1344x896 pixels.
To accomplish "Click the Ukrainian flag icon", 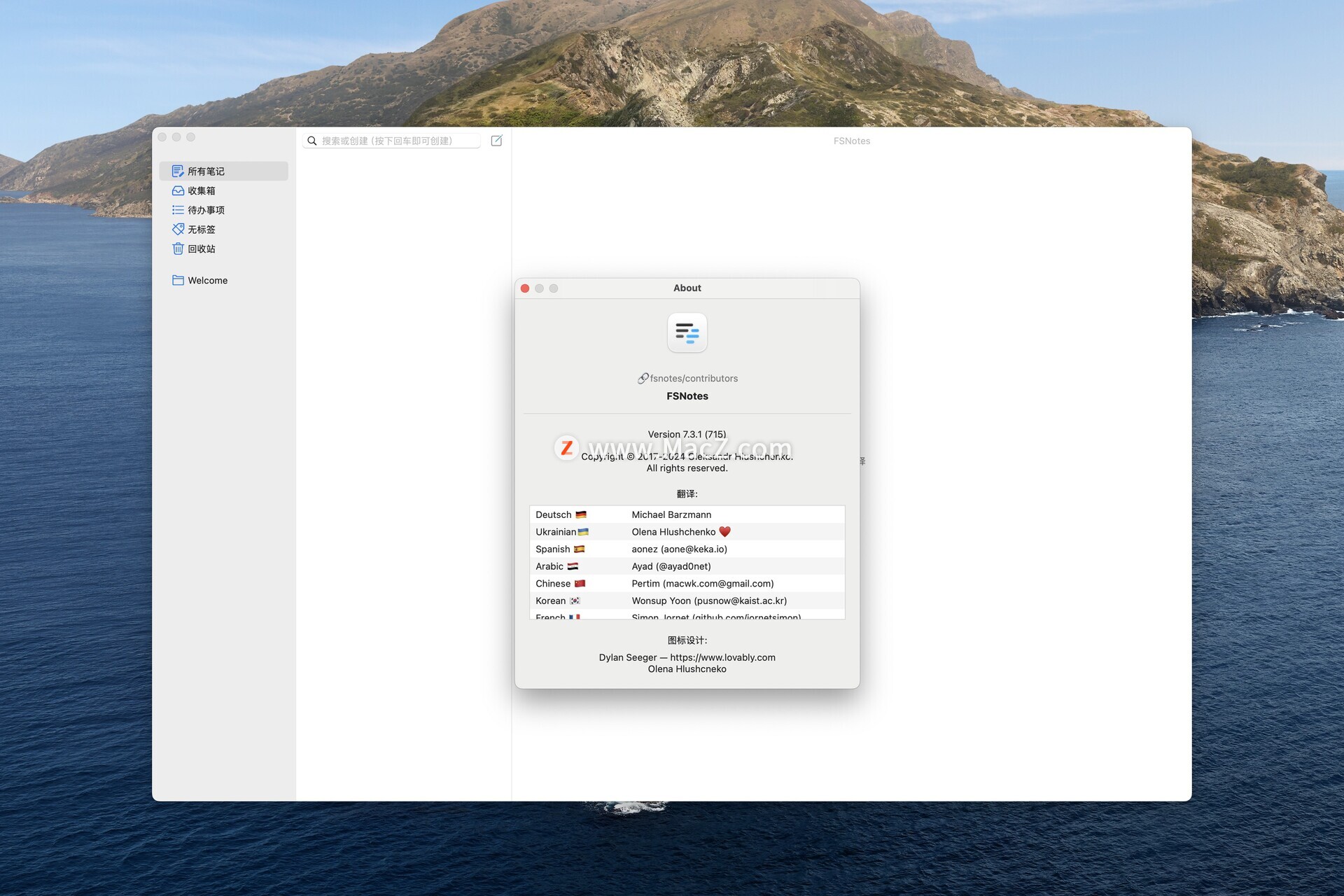I will 583,532.
